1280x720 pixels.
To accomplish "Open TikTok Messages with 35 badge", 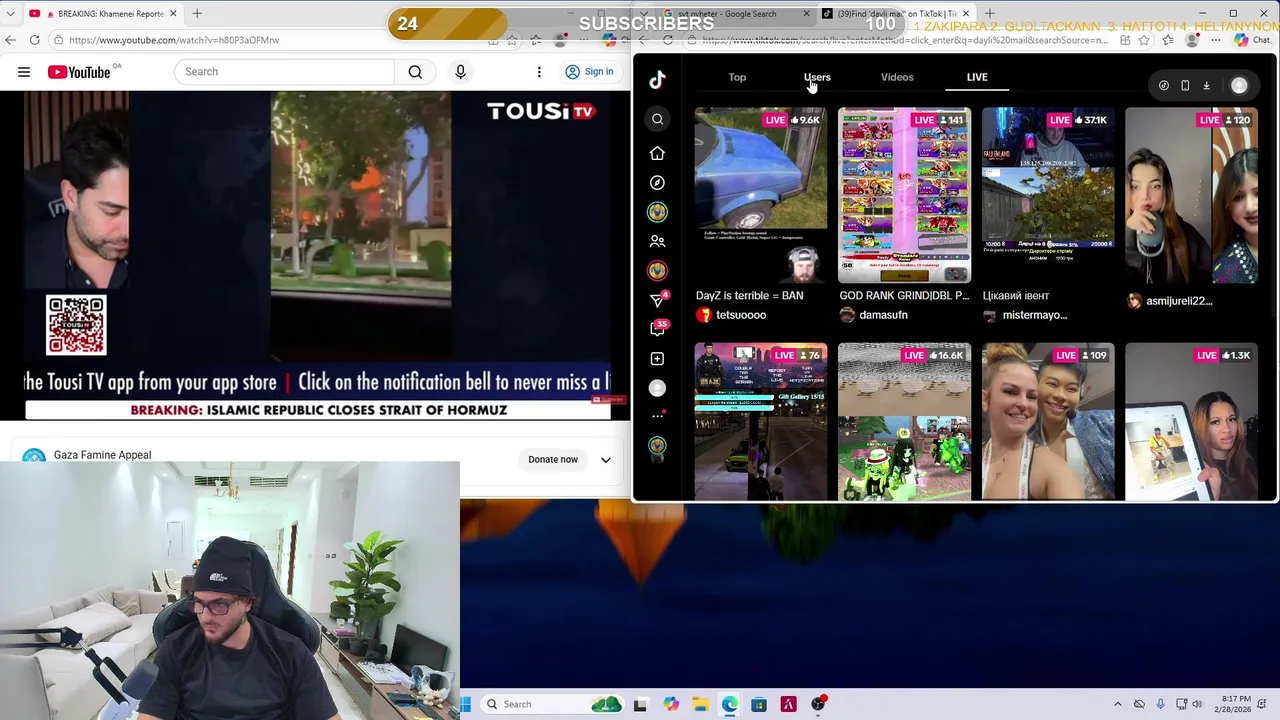I will coord(657,329).
